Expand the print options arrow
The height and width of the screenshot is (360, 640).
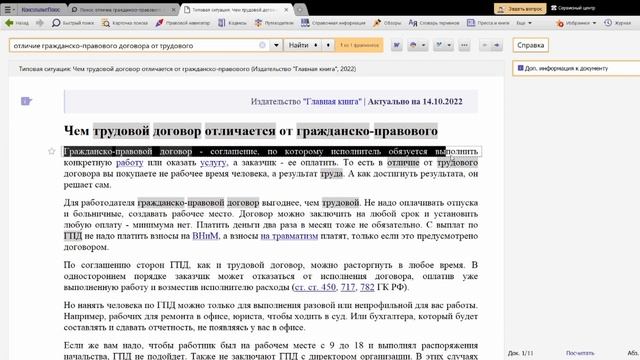pyautogui.click(x=424, y=45)
